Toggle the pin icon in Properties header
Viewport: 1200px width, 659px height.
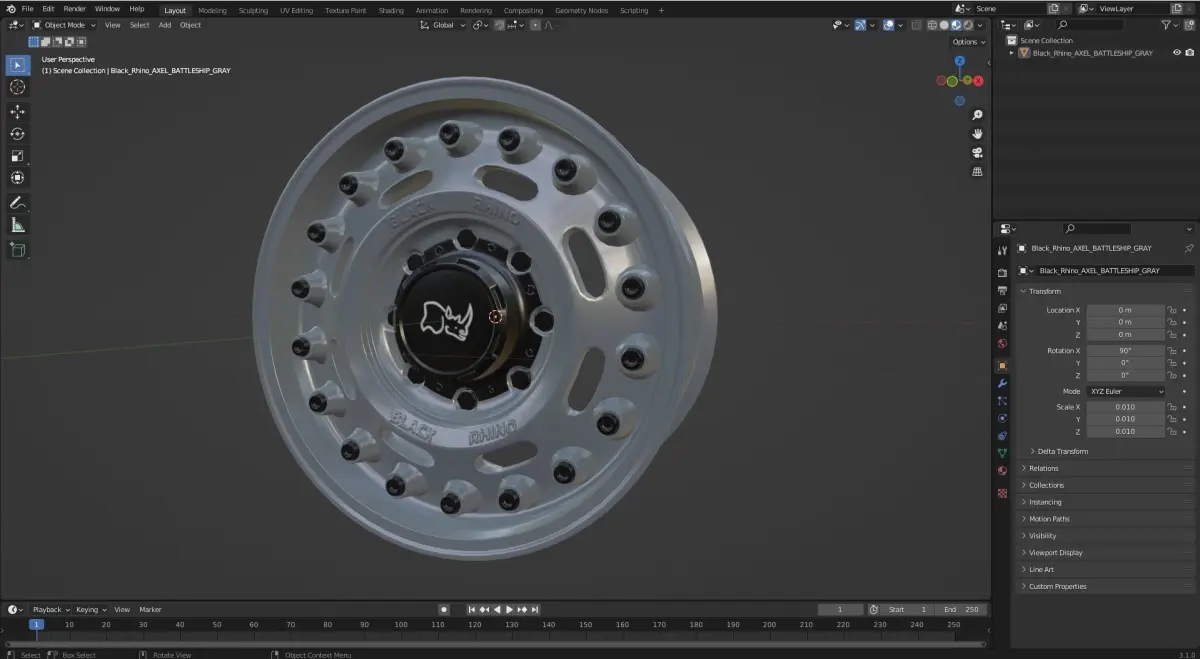click(1189, 248)
